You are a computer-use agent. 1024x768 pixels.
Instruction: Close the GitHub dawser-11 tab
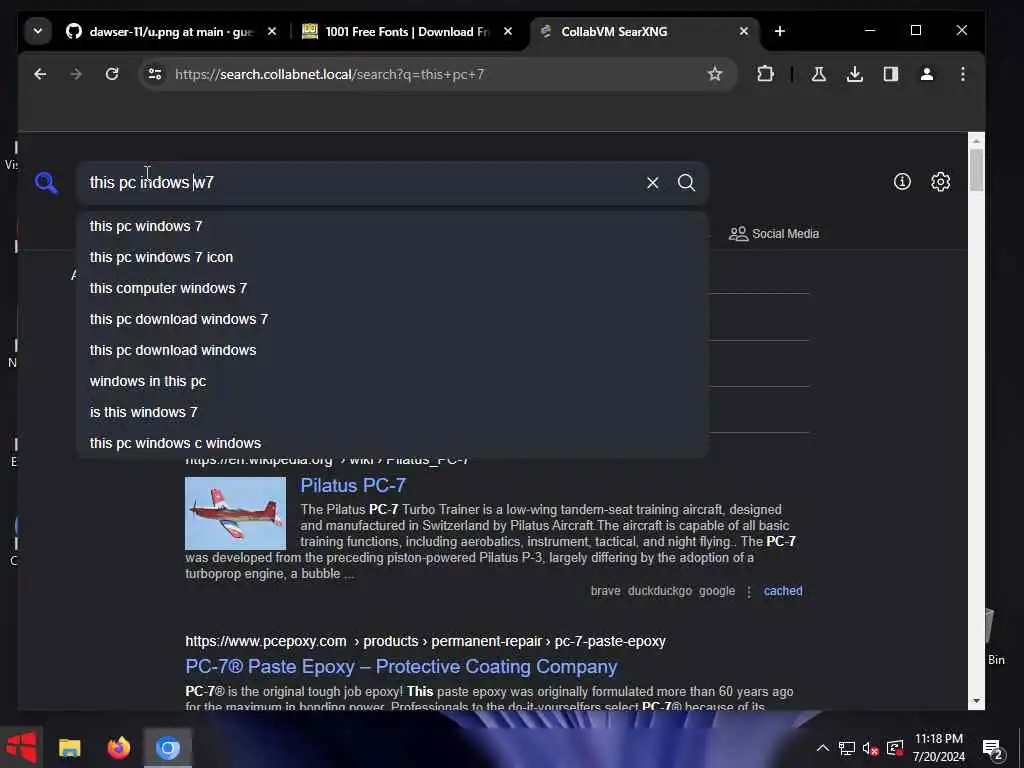click(272, 31)
